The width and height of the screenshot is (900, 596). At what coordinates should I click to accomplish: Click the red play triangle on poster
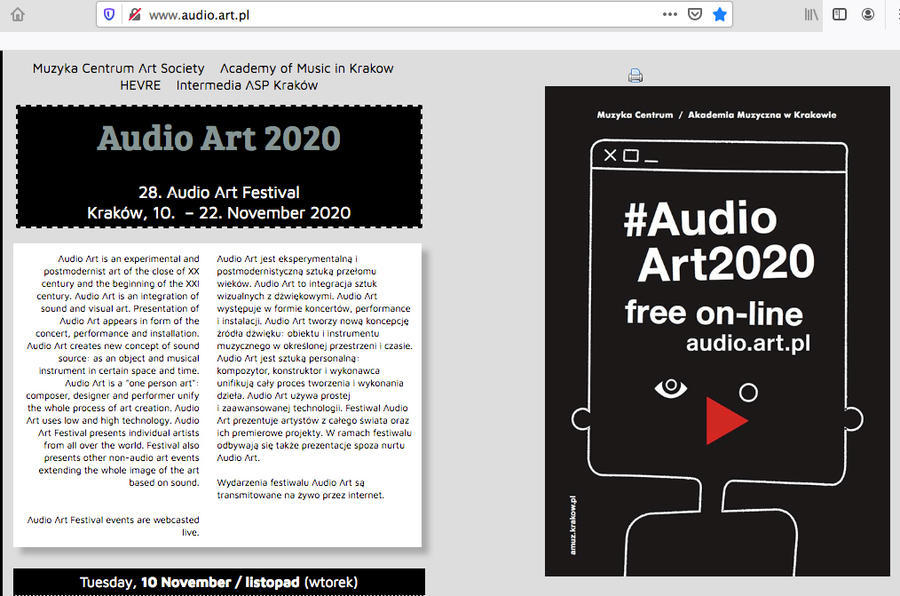point(726,421)
